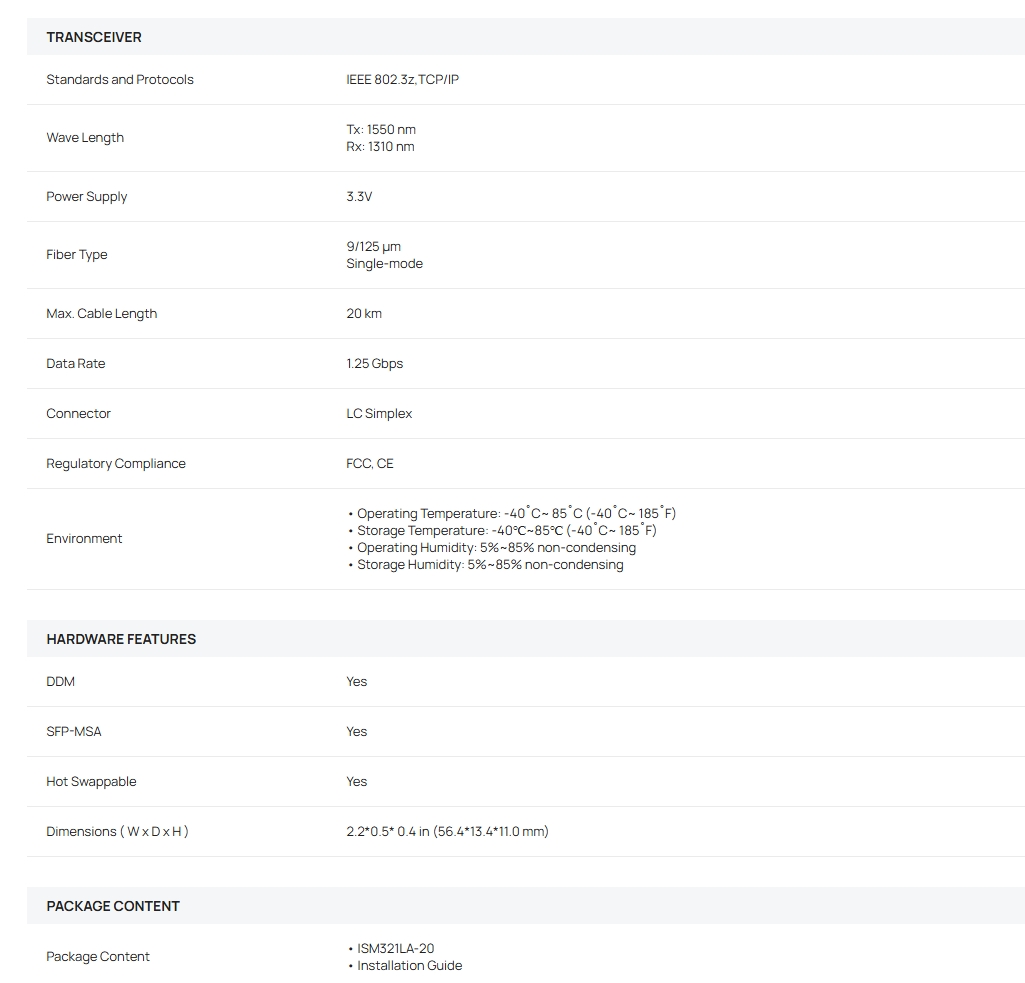Click the HARDWARE FEATURES section header
This screenshot has width=1025, height=983.
pyautogui.click(x=121, y=639)
